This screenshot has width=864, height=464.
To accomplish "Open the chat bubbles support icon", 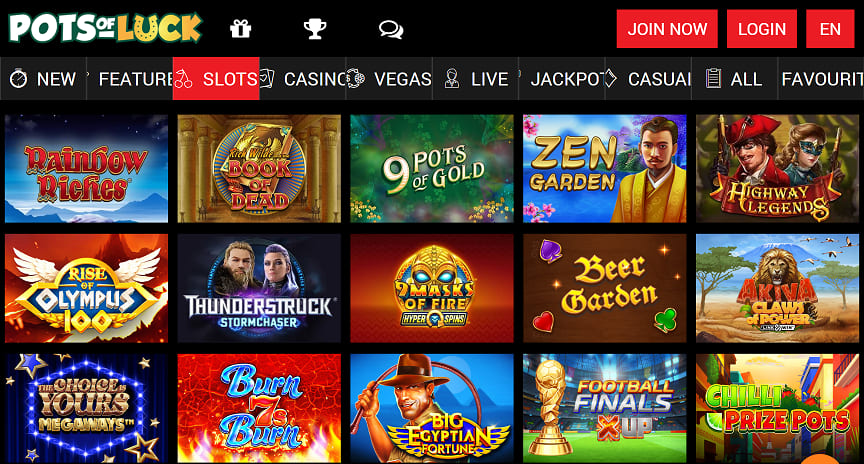I will point(391,29).
